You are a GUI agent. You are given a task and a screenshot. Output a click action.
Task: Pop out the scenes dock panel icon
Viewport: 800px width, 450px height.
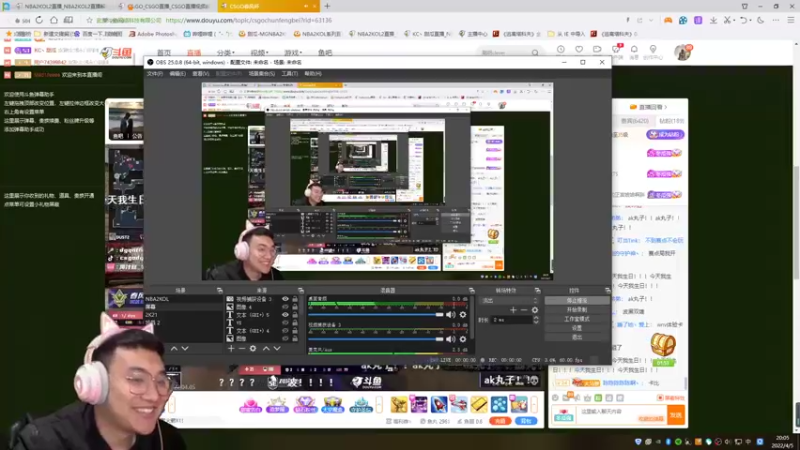[x=219, y=290]
